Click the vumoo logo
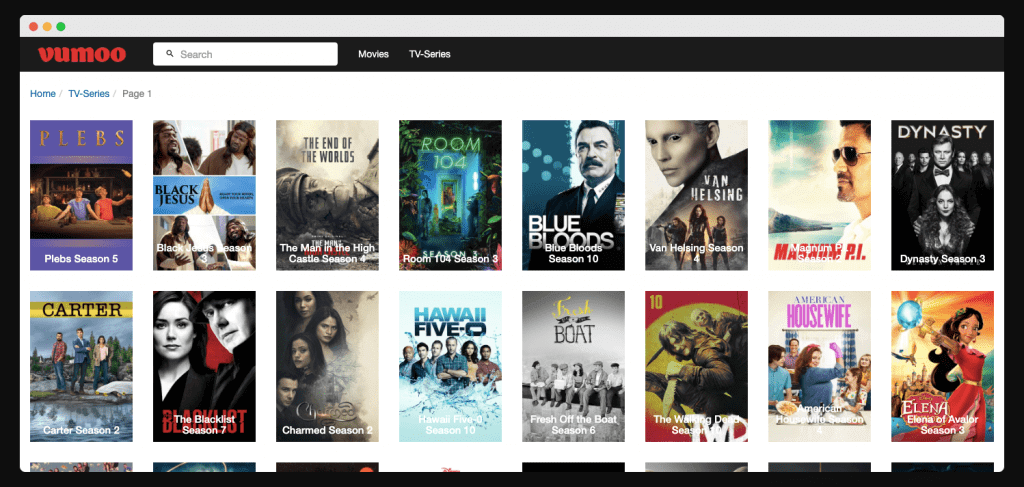1024x487 pixels. click(x=82, y=54)
